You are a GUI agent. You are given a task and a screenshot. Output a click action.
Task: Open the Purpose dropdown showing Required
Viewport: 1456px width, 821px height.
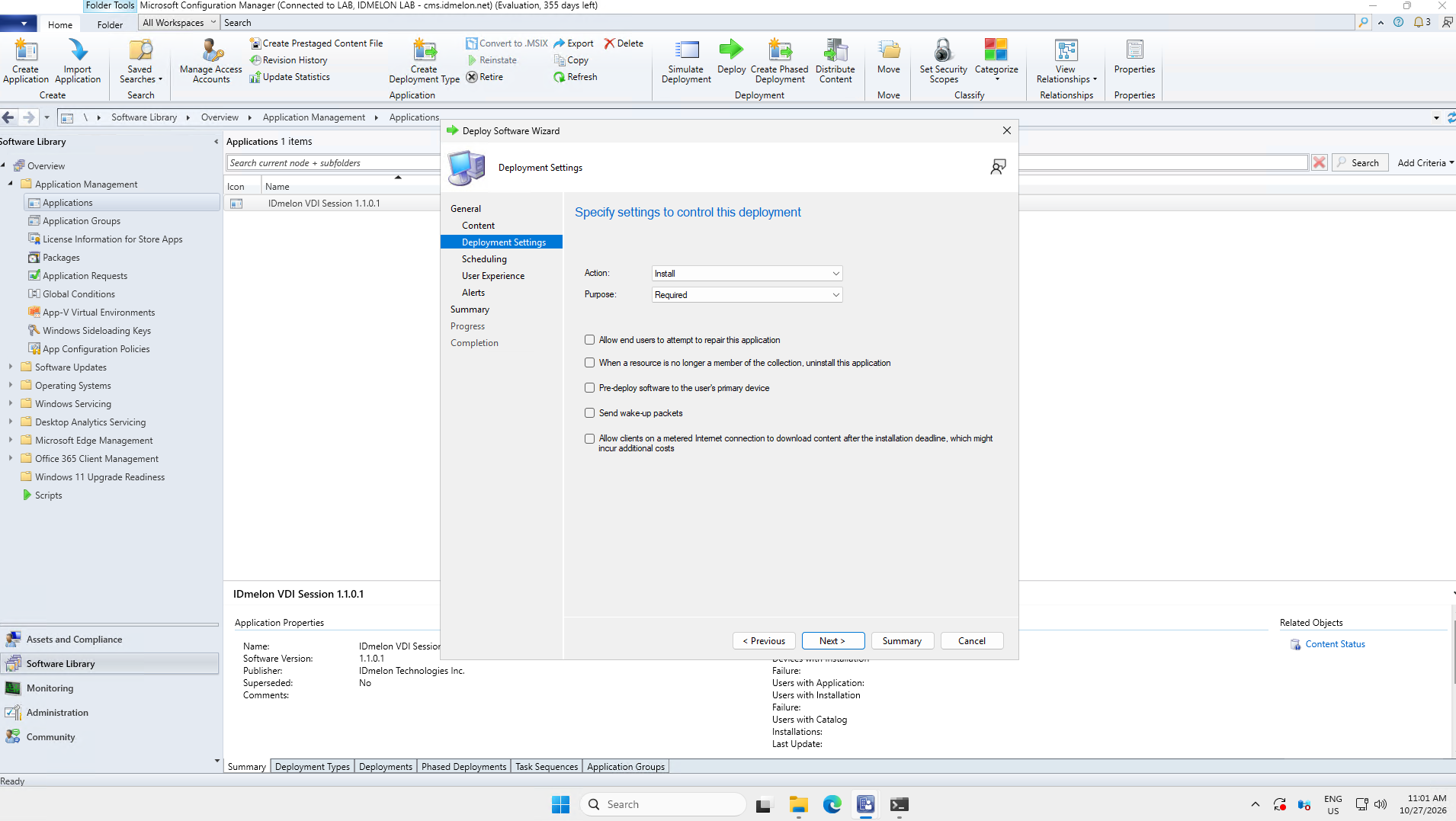tap(747, 295)
